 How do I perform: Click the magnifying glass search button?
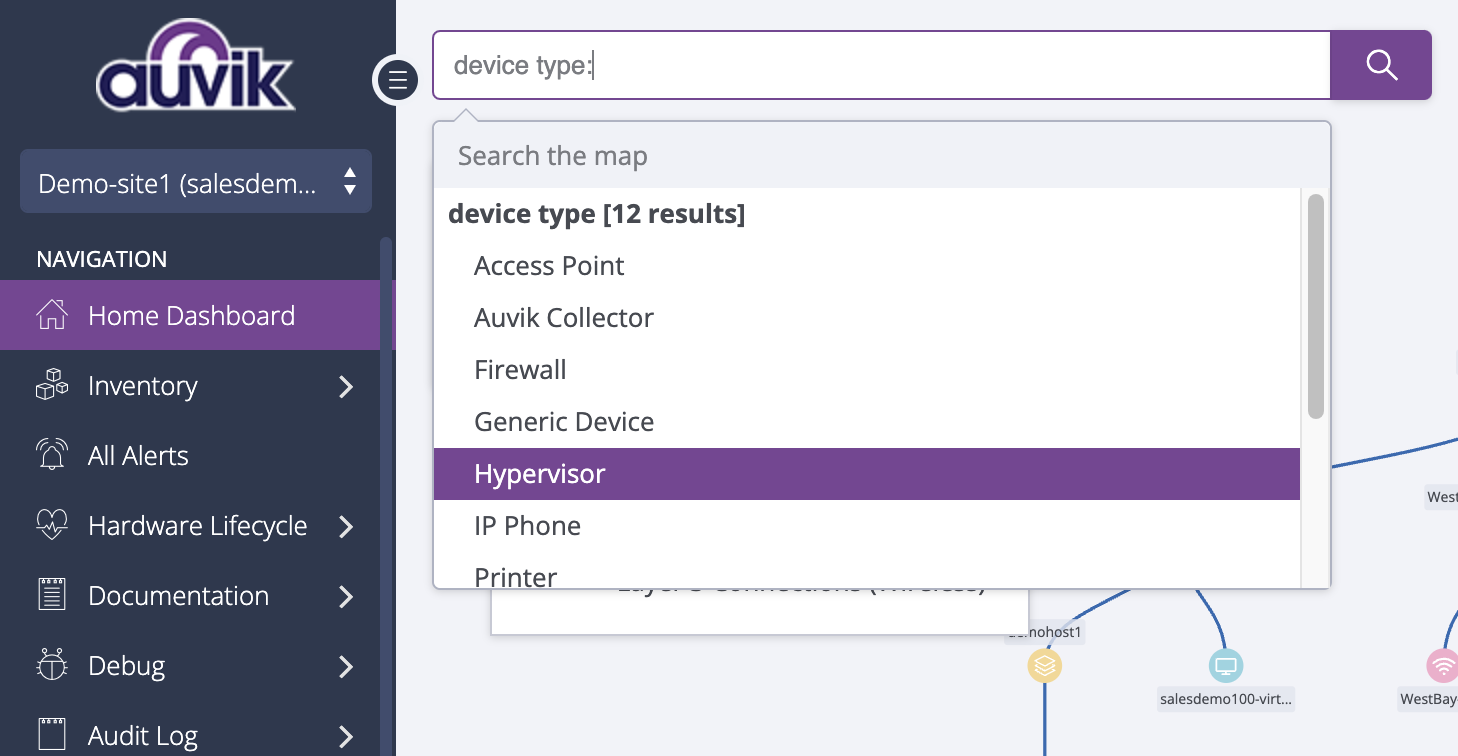1381,65
